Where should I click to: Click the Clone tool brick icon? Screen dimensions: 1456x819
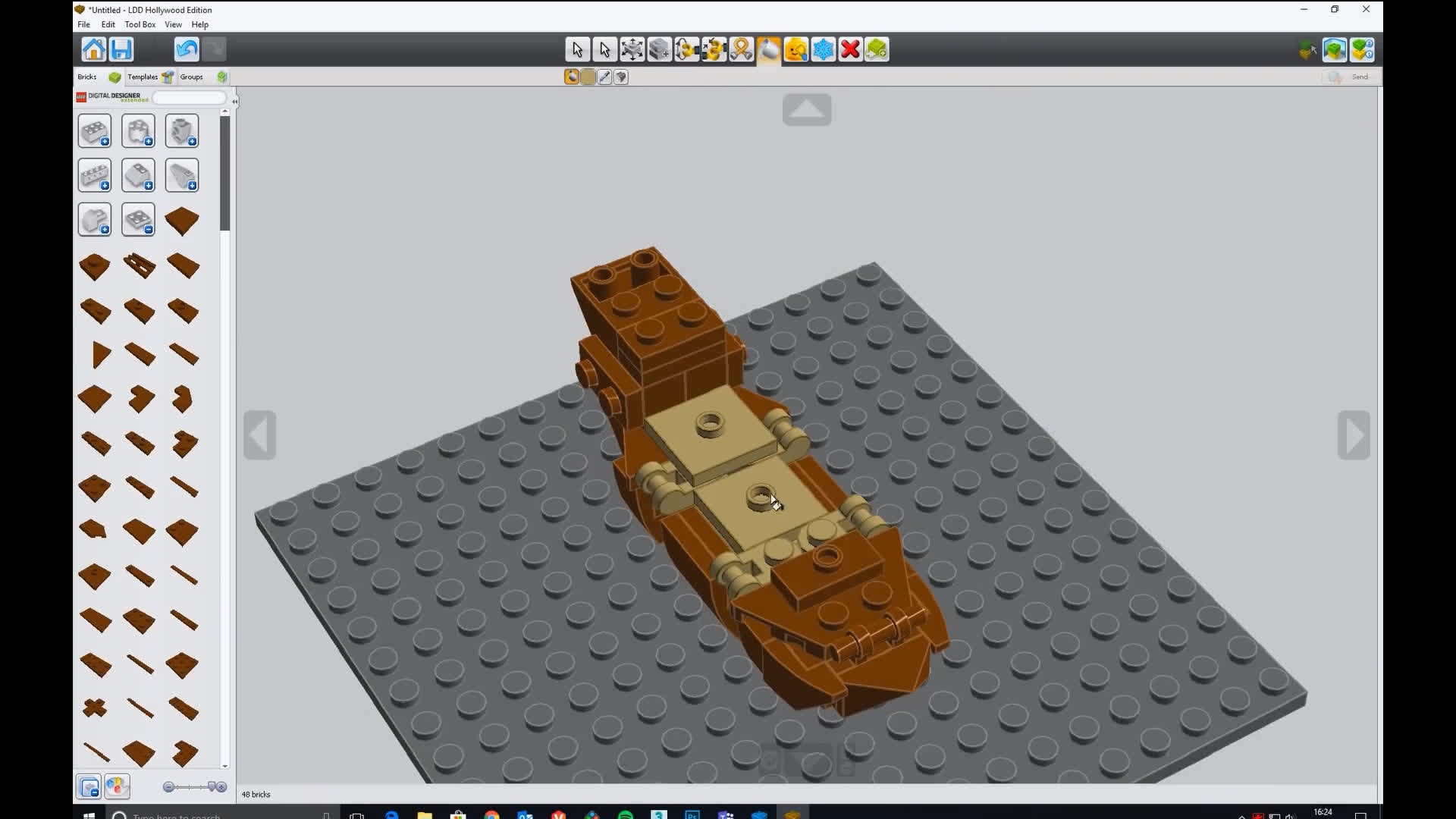coord(659,50)
